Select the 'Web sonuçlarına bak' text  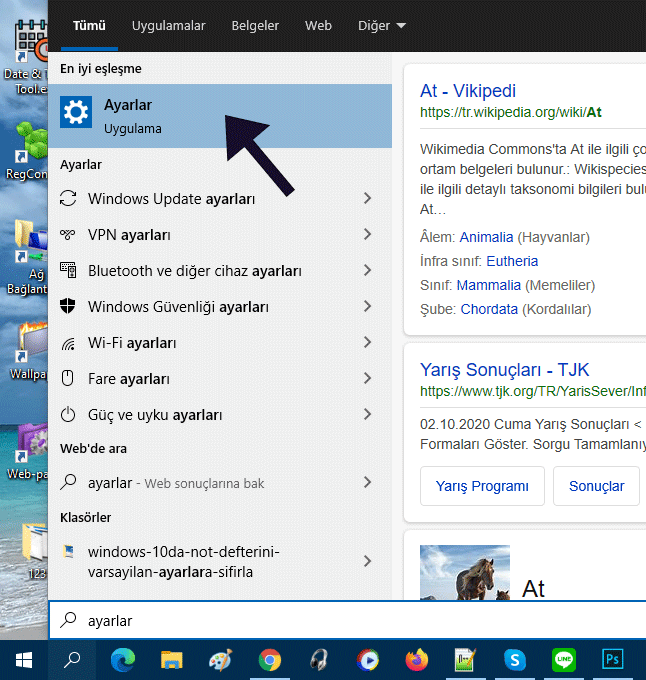(204, 483)
